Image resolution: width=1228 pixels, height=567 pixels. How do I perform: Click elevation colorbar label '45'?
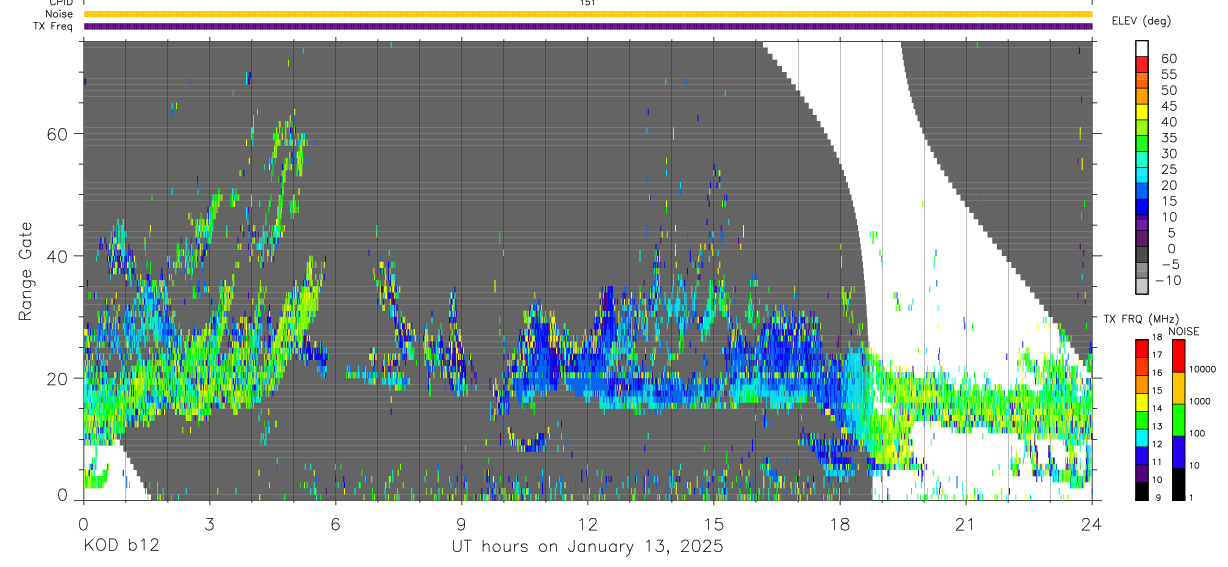(1168, 106)
